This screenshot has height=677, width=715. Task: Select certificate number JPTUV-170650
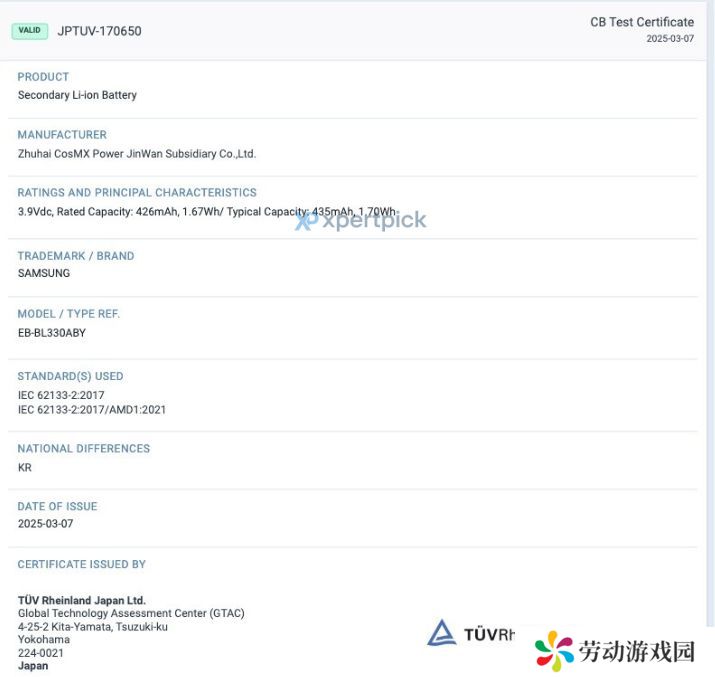click(99, 31)
